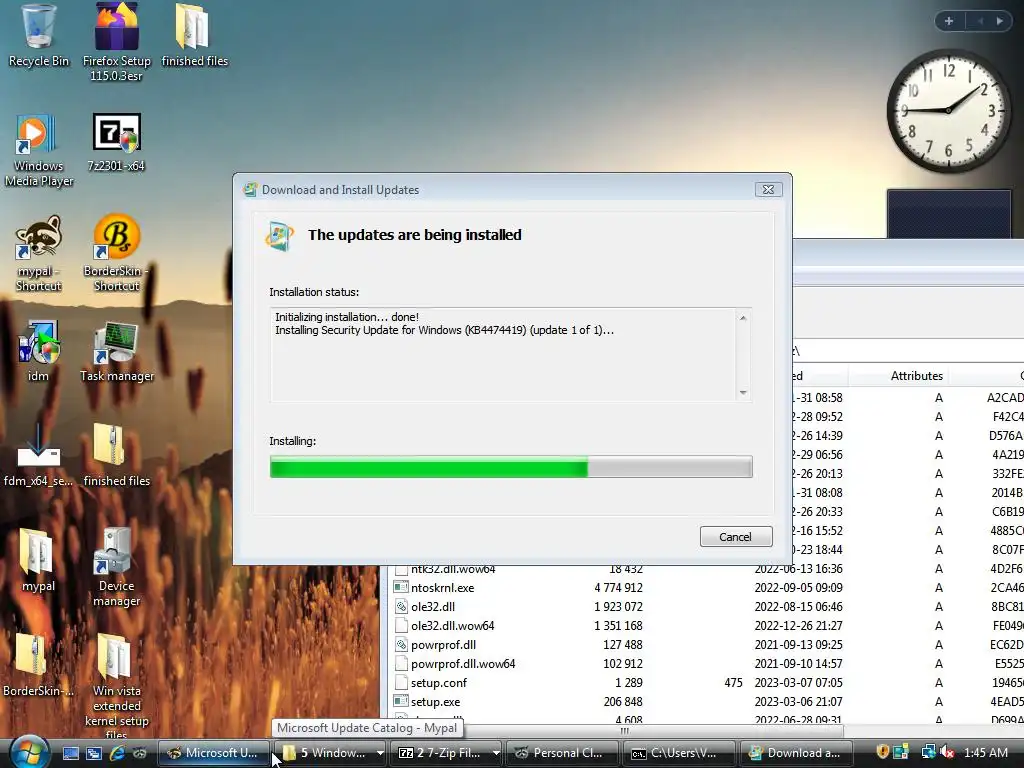
Task: Click the muted volume tray icon
Action: coord(947,752)
